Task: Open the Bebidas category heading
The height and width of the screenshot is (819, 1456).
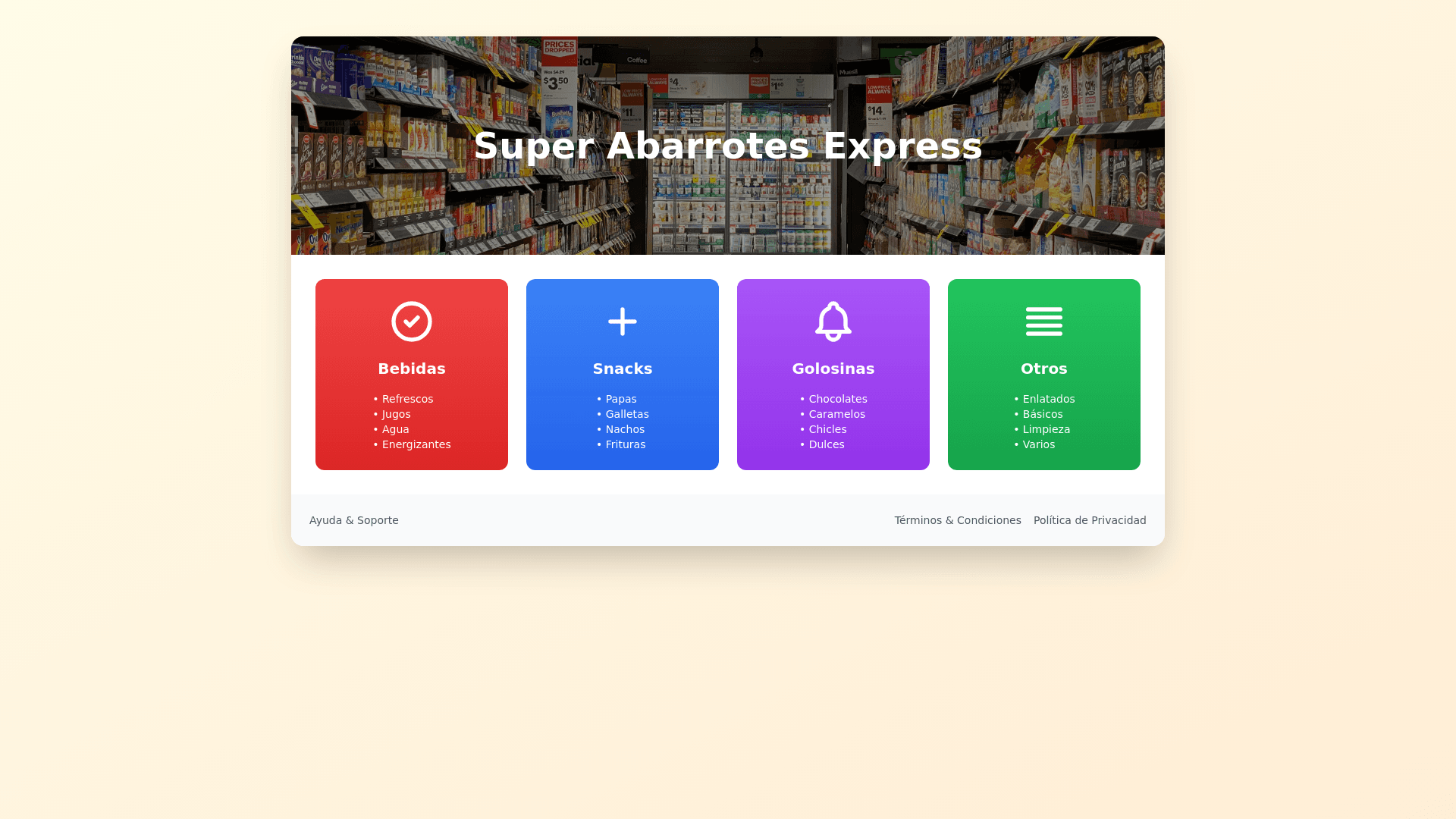Action: coord(411,369)
